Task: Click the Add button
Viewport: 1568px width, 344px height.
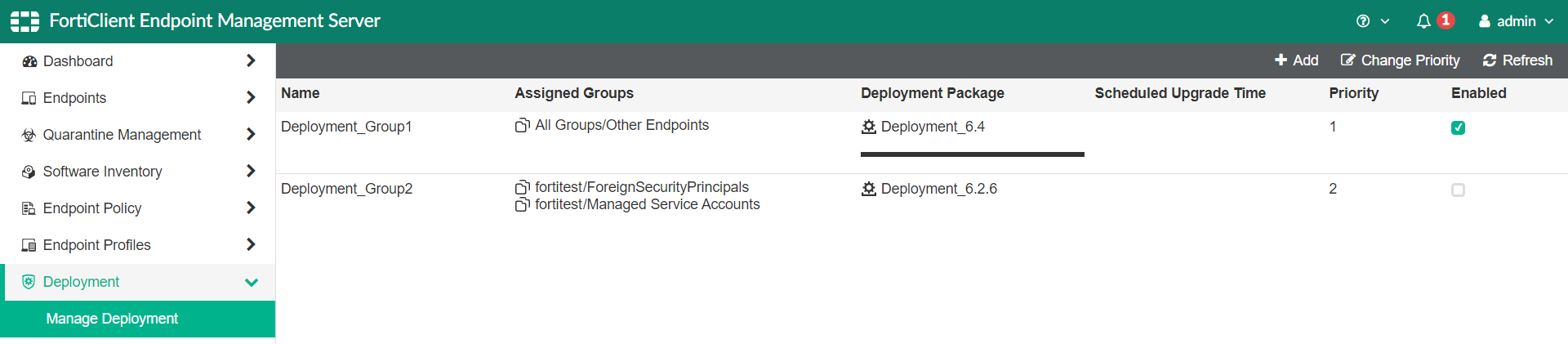Action: click(x=1297, y=60)
